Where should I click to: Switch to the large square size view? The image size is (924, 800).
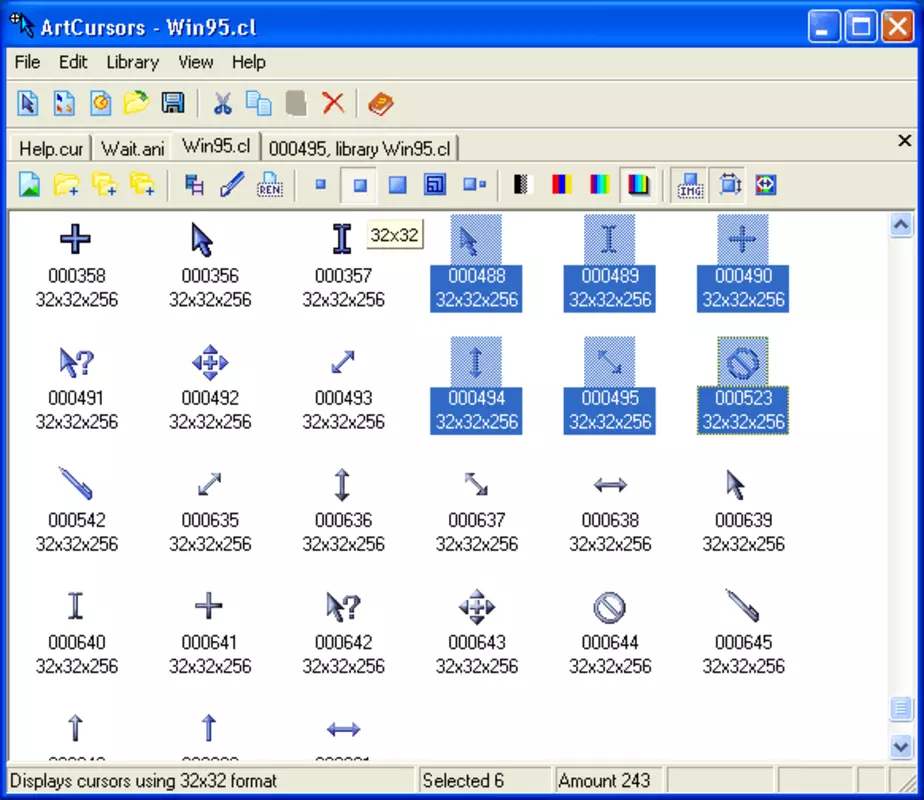[397, 185]
